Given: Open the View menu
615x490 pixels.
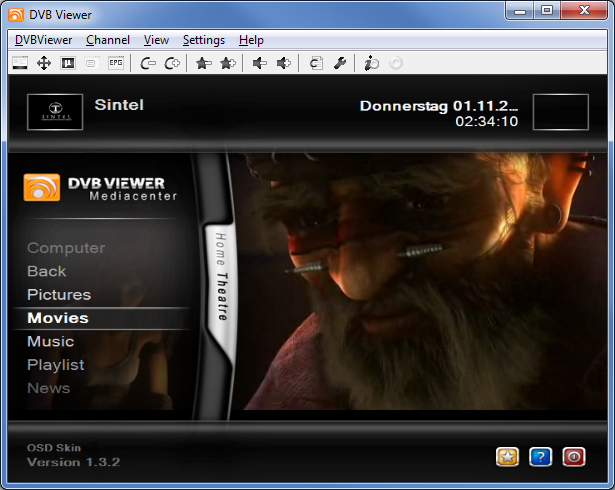Looking at the screenshot, I should (x=156, y=40).
